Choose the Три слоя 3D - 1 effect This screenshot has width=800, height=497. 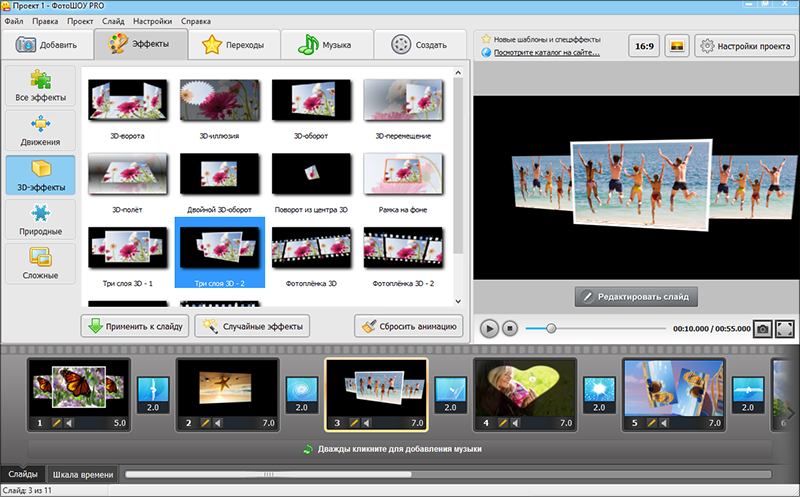coord(128,247)
